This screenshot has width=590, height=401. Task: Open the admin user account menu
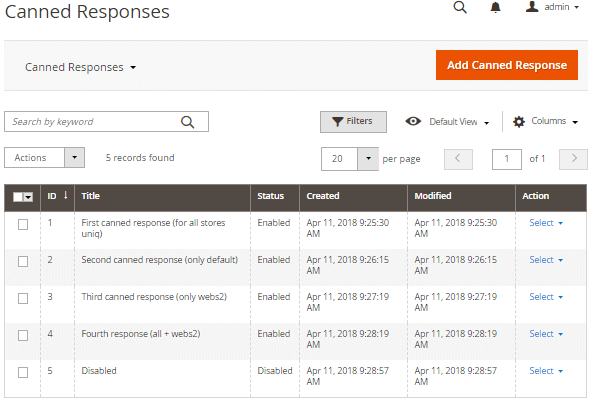tap(552, 7)
